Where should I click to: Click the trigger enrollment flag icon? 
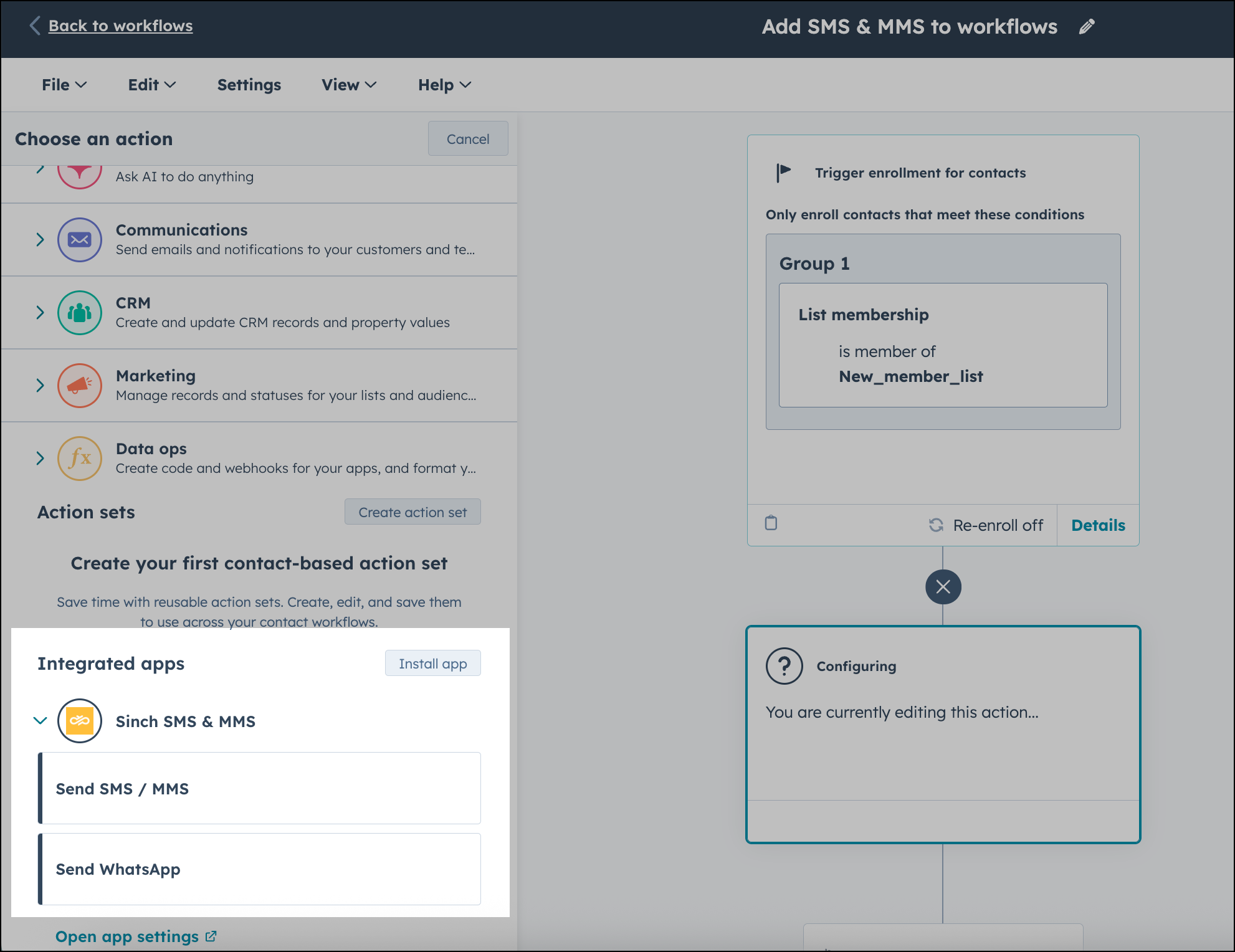coord(784,173)
